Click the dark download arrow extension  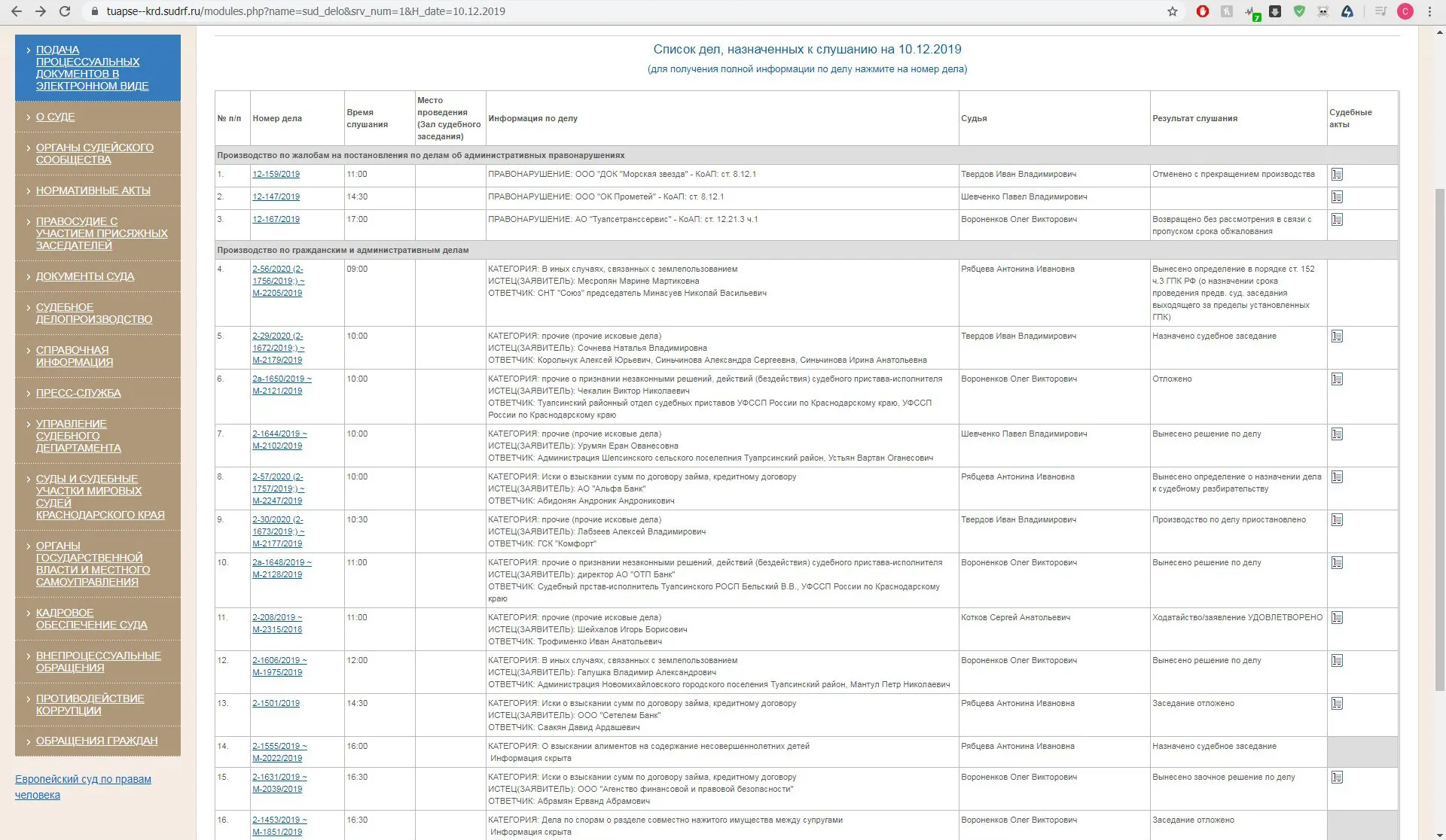pyautogui.click(x=1275, y=11)
